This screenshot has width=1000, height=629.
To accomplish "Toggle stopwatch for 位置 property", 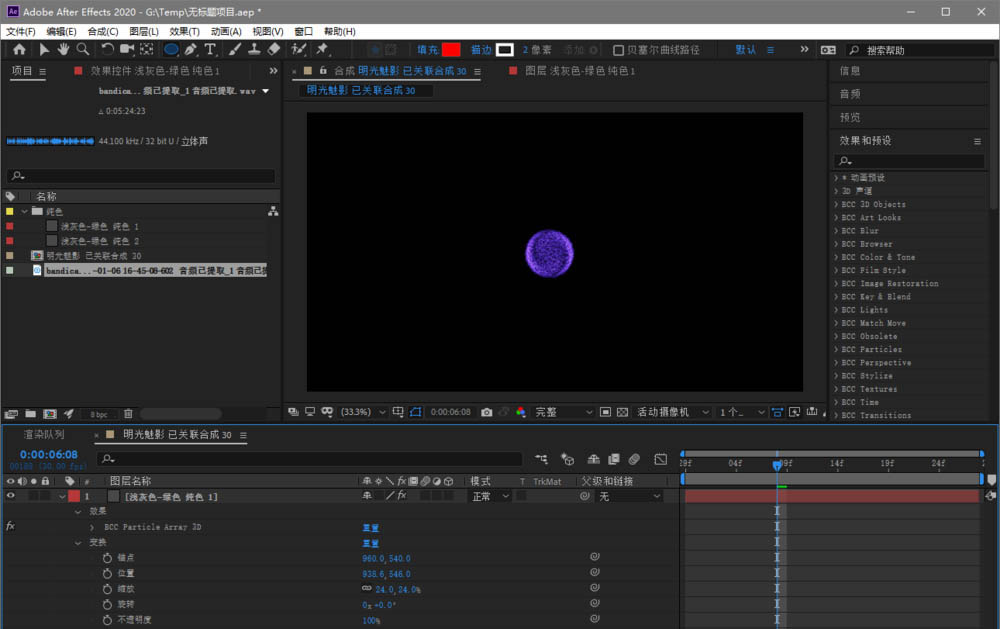I will coord(107,573).
